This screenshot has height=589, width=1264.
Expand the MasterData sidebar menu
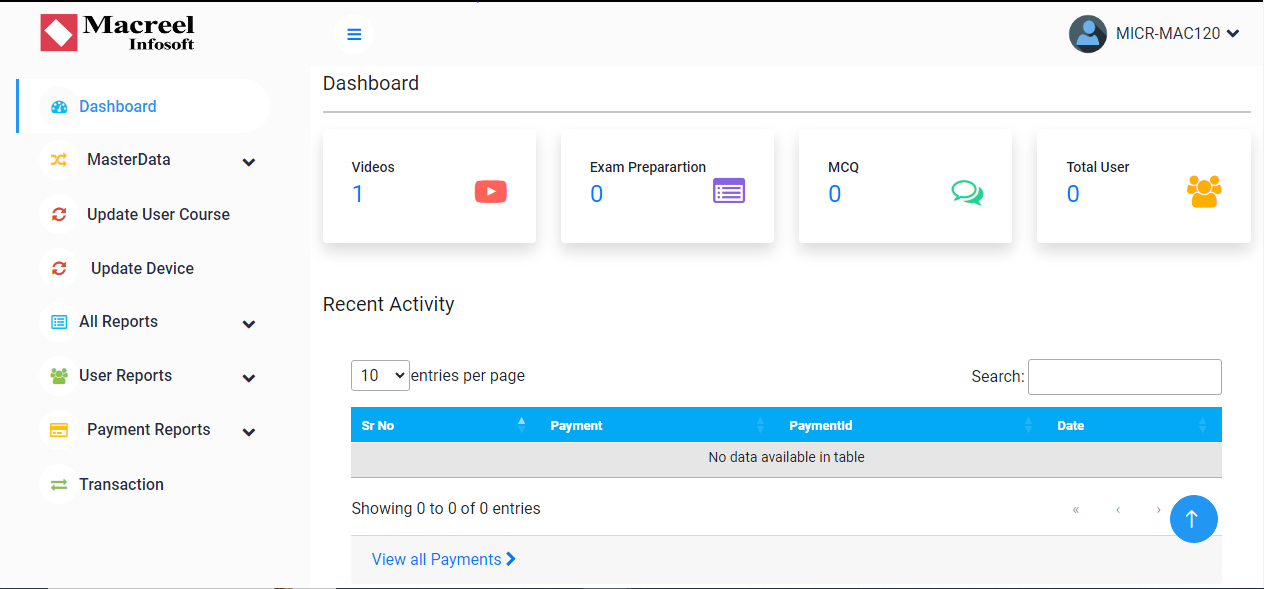[x=148, y=160]
